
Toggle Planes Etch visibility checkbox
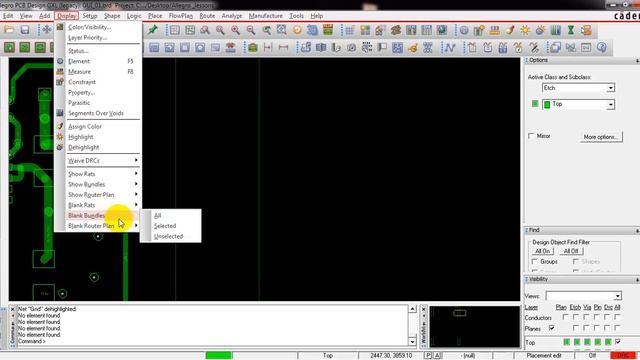(x=576, y=328)
